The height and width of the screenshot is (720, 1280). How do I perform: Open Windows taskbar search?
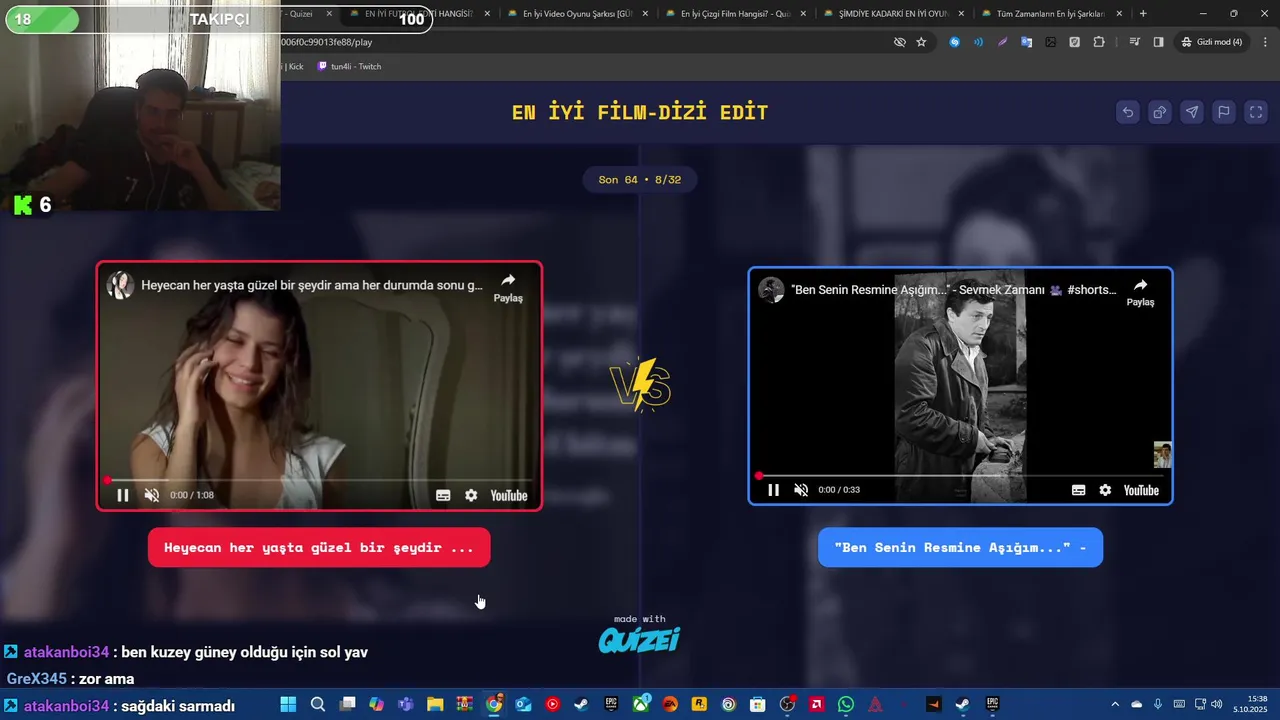(318, 704)
